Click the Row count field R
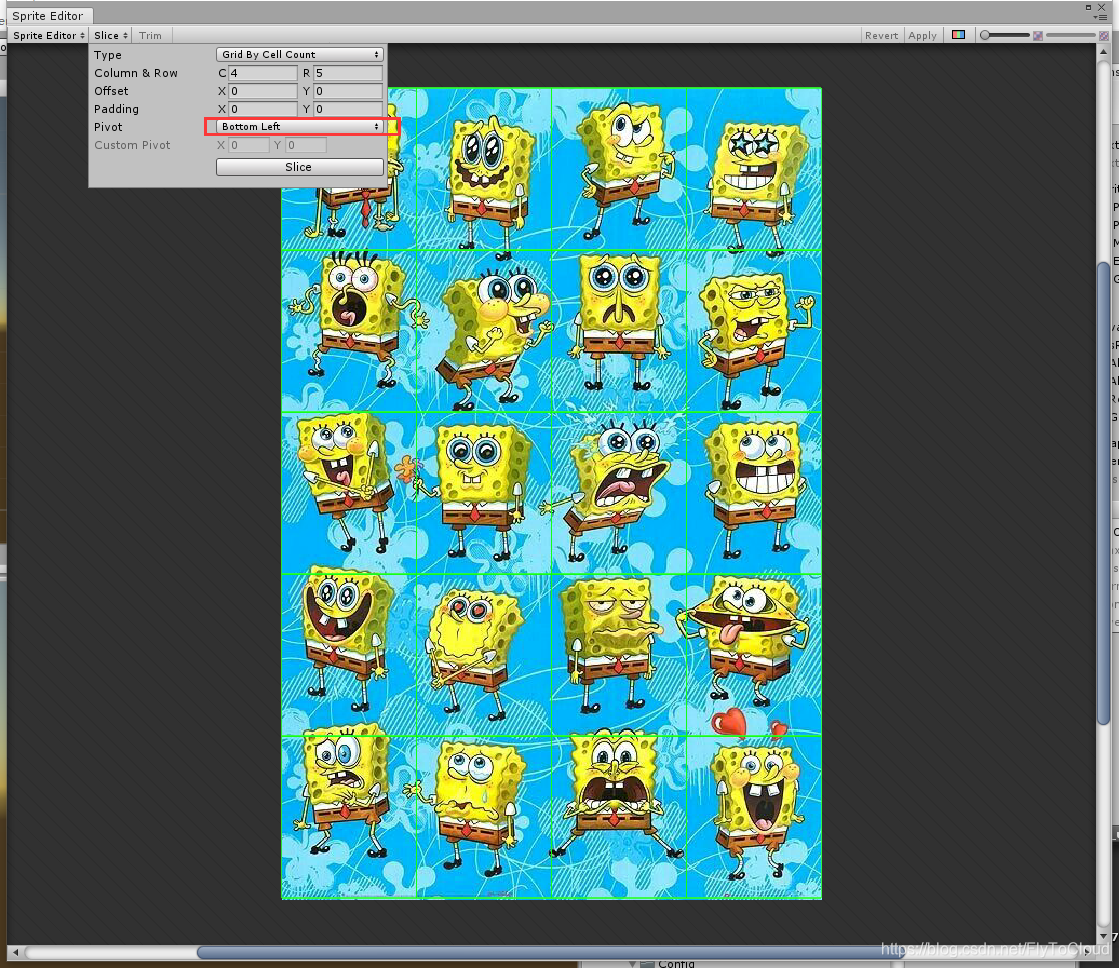Viewport: 1119px width, 968px height. (348, 73)
